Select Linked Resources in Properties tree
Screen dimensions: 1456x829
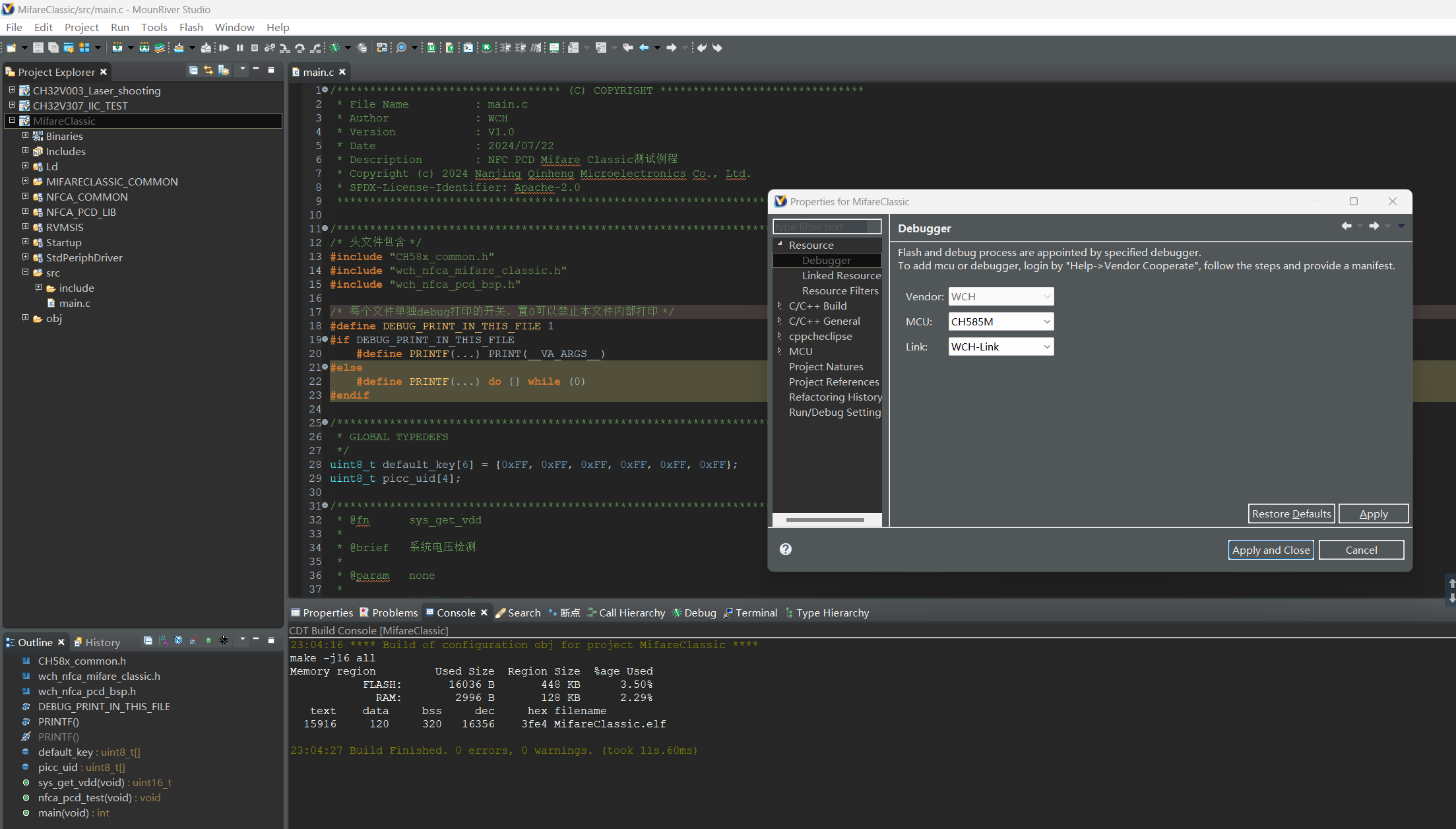841,275
